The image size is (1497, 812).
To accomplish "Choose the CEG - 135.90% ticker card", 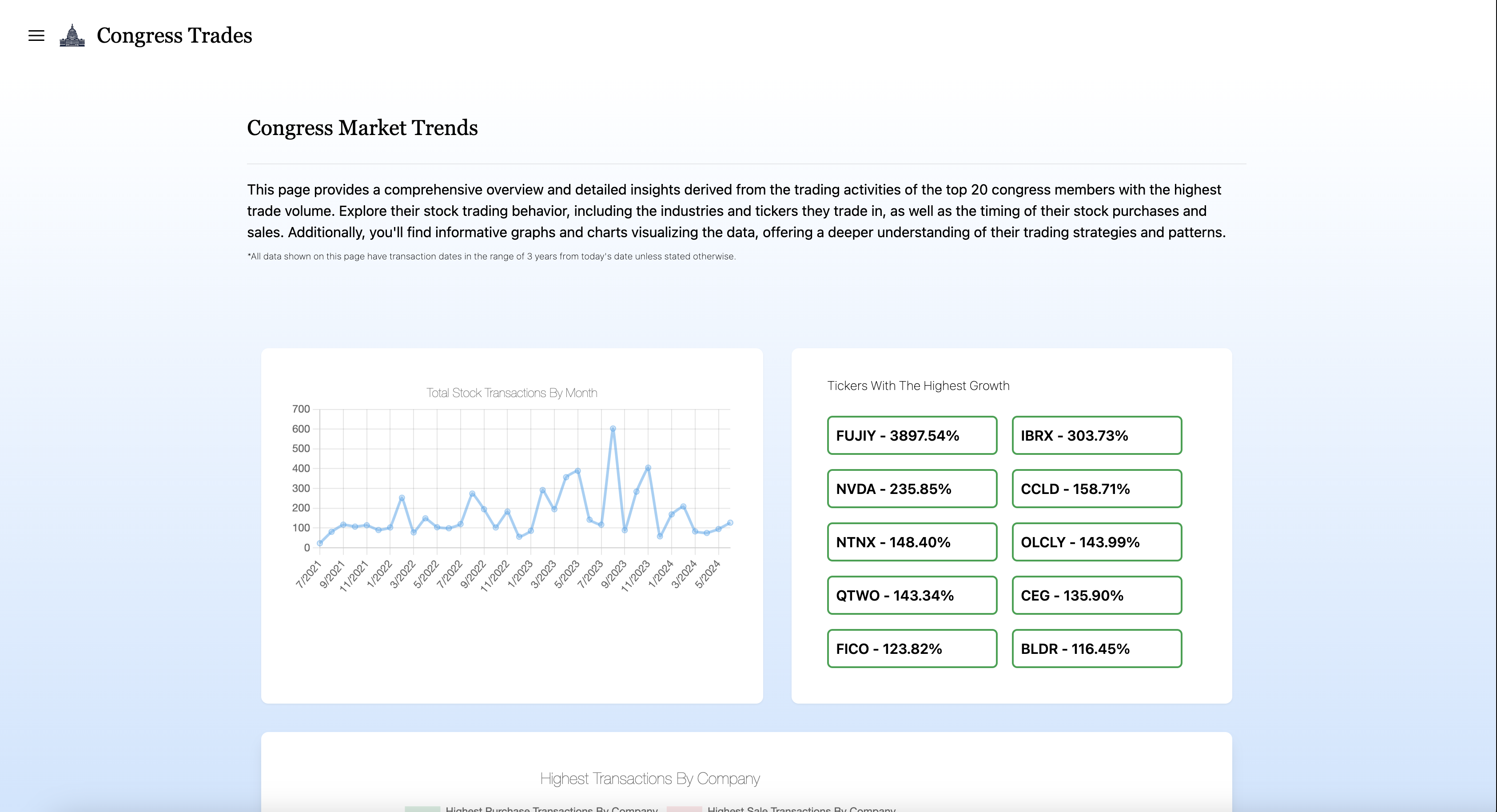I will (x=1097, y=596).
